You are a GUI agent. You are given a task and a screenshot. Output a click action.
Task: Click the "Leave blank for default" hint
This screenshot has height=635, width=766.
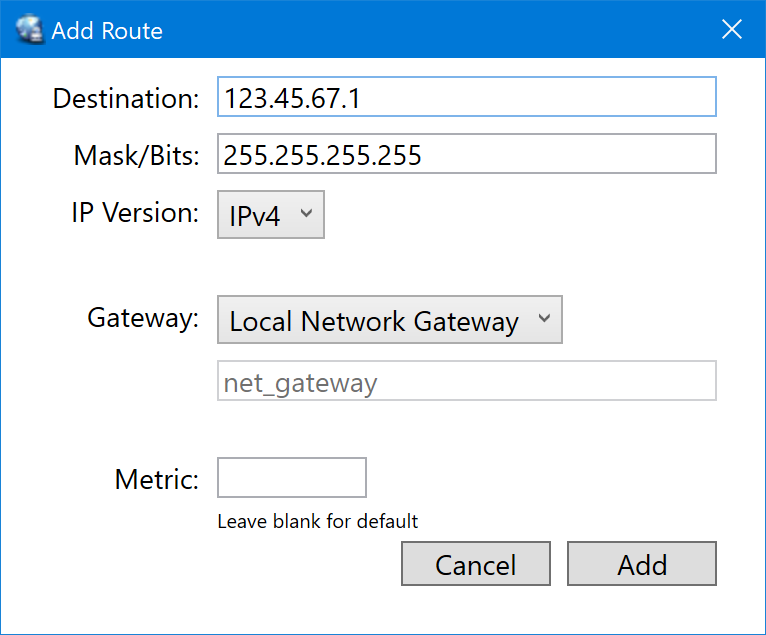point(318,521)
